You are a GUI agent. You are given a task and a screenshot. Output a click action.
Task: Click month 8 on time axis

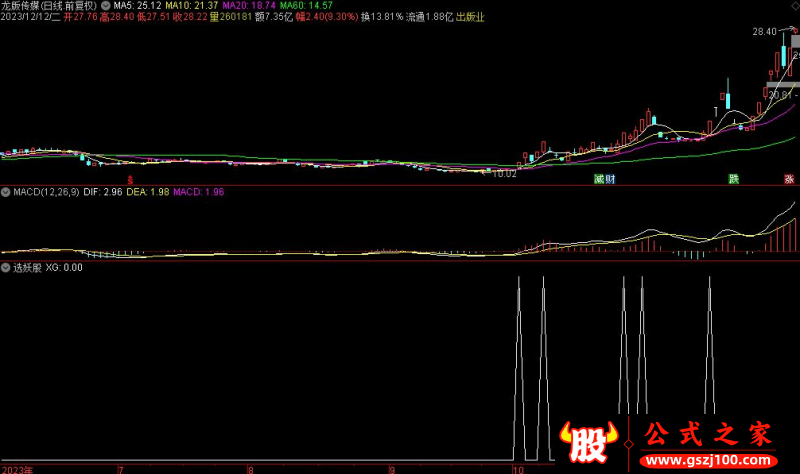coord(251,469)
